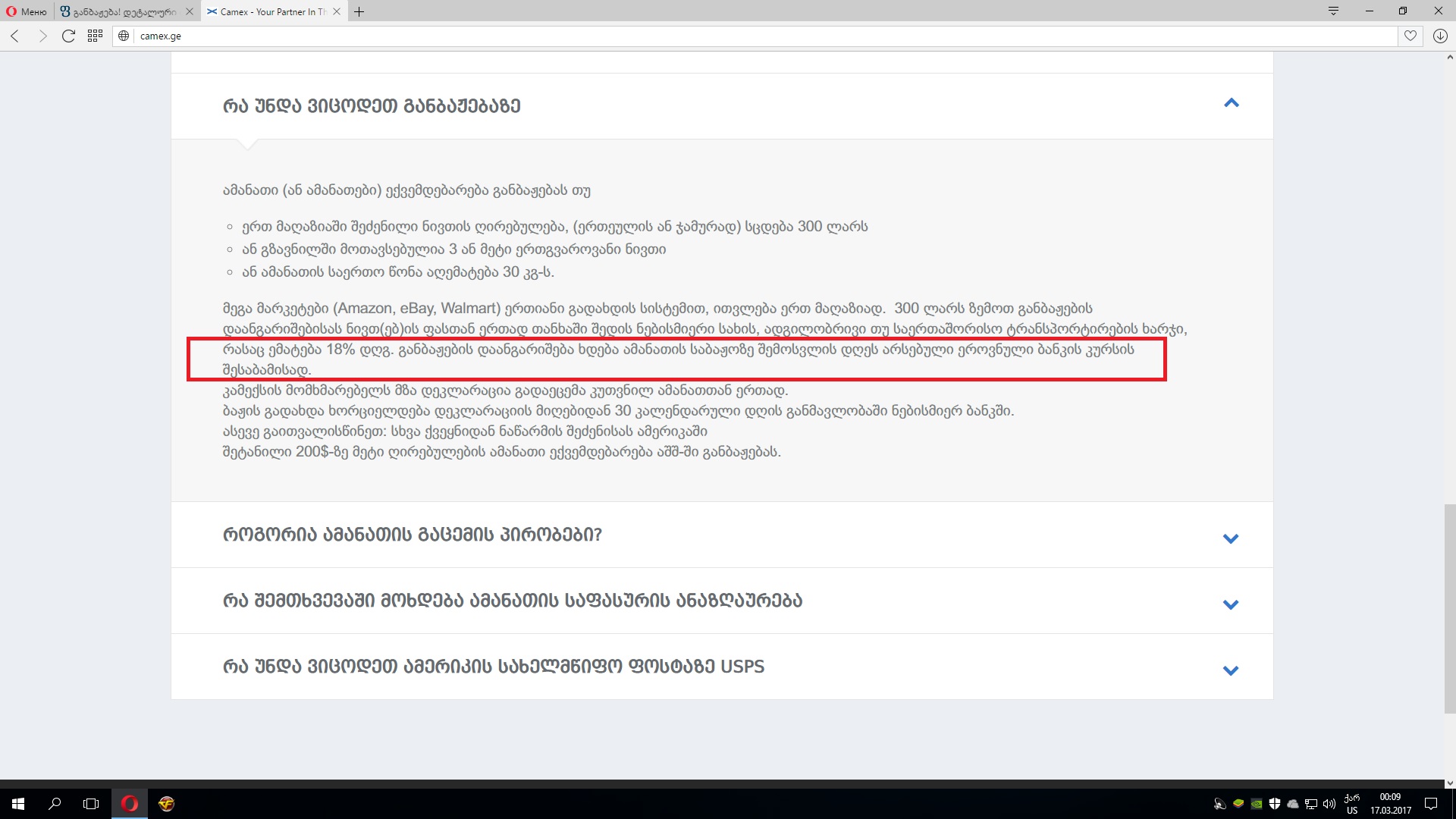This screenshot has height=819, width=1456.
Task: Open the notification center icon
Action: (1431, 803)
